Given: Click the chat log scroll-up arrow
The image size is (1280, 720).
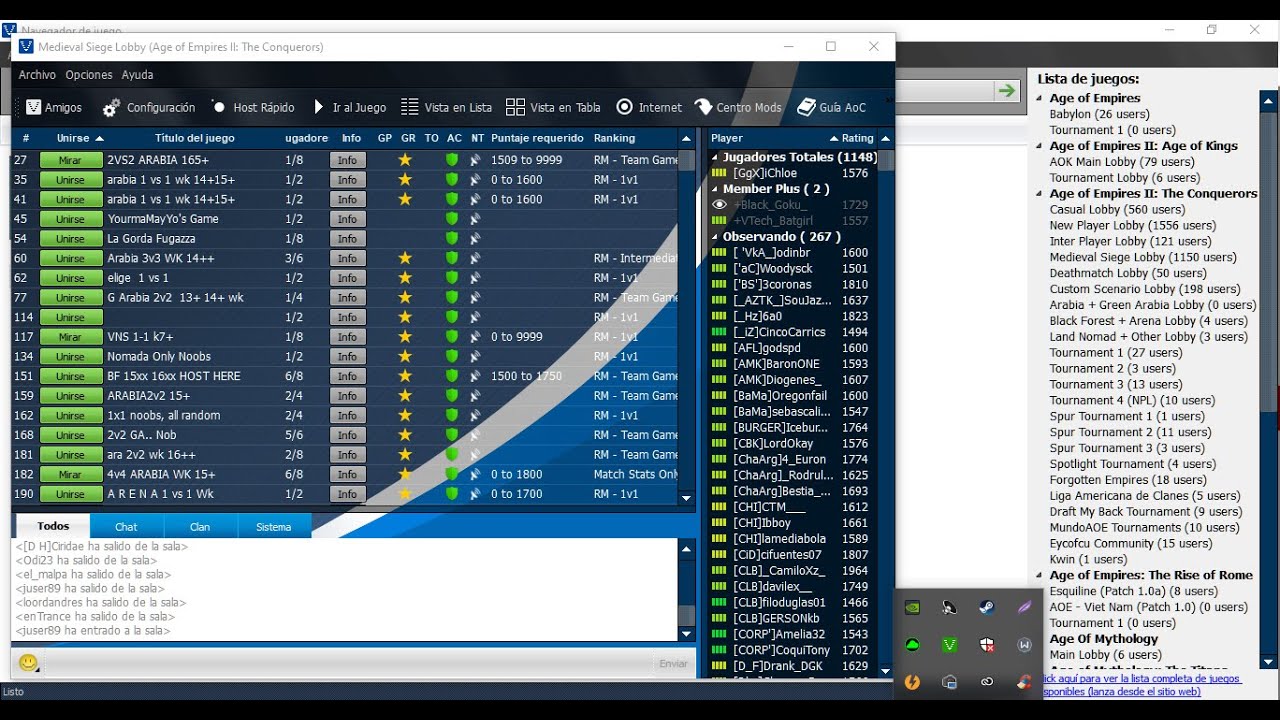Looking at the screenshot, I should point(686,549).
